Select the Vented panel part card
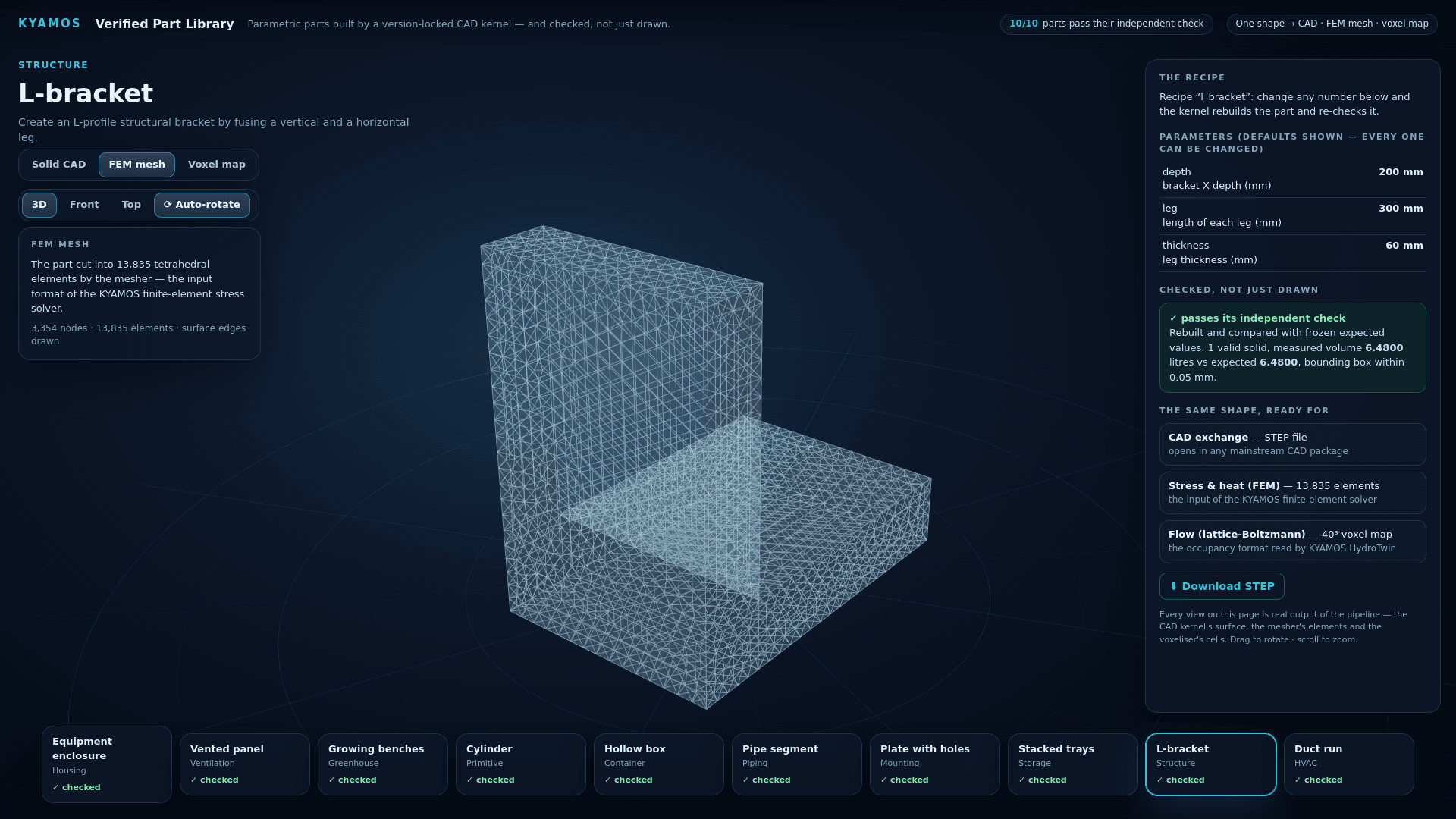1456x819 pixels. point(245,764)
